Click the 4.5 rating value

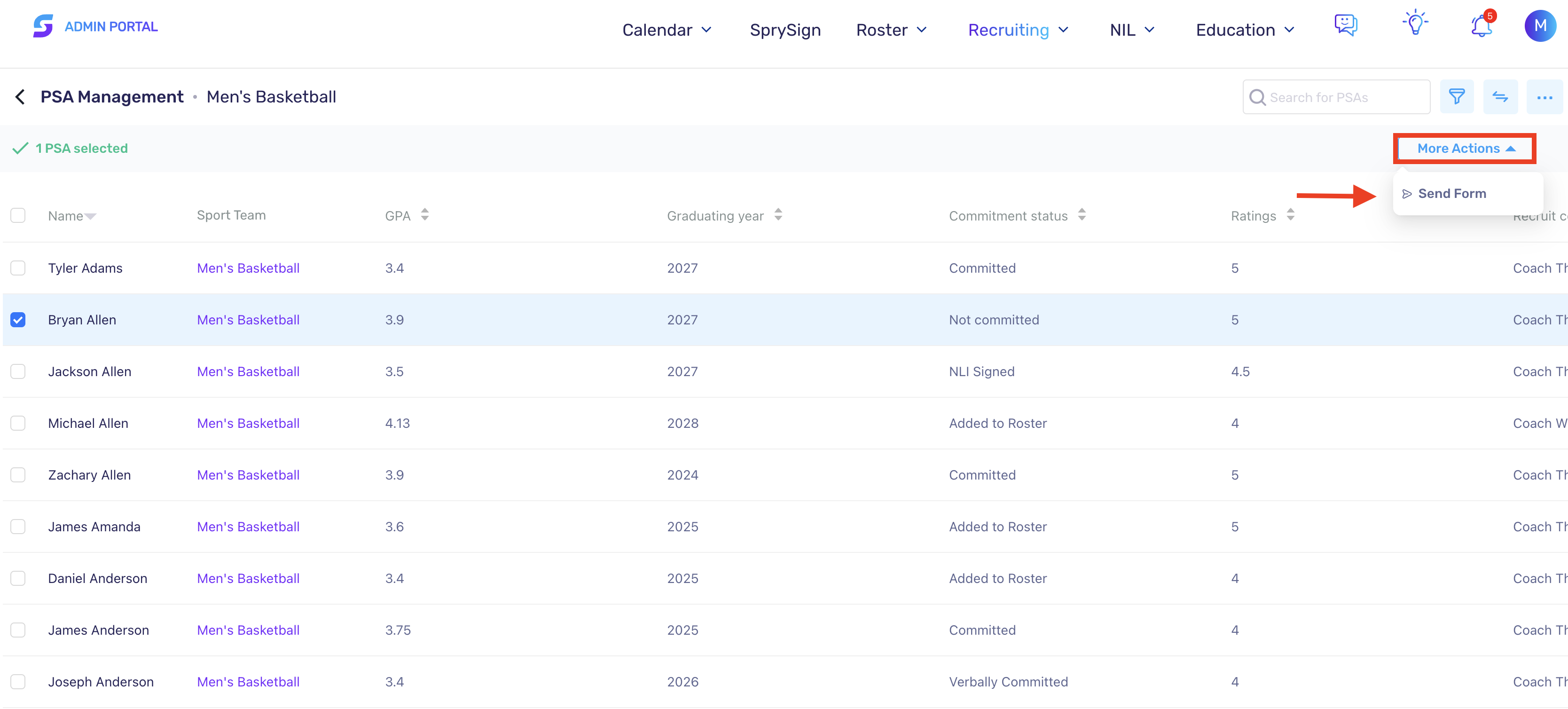[x=1240, y=371]
